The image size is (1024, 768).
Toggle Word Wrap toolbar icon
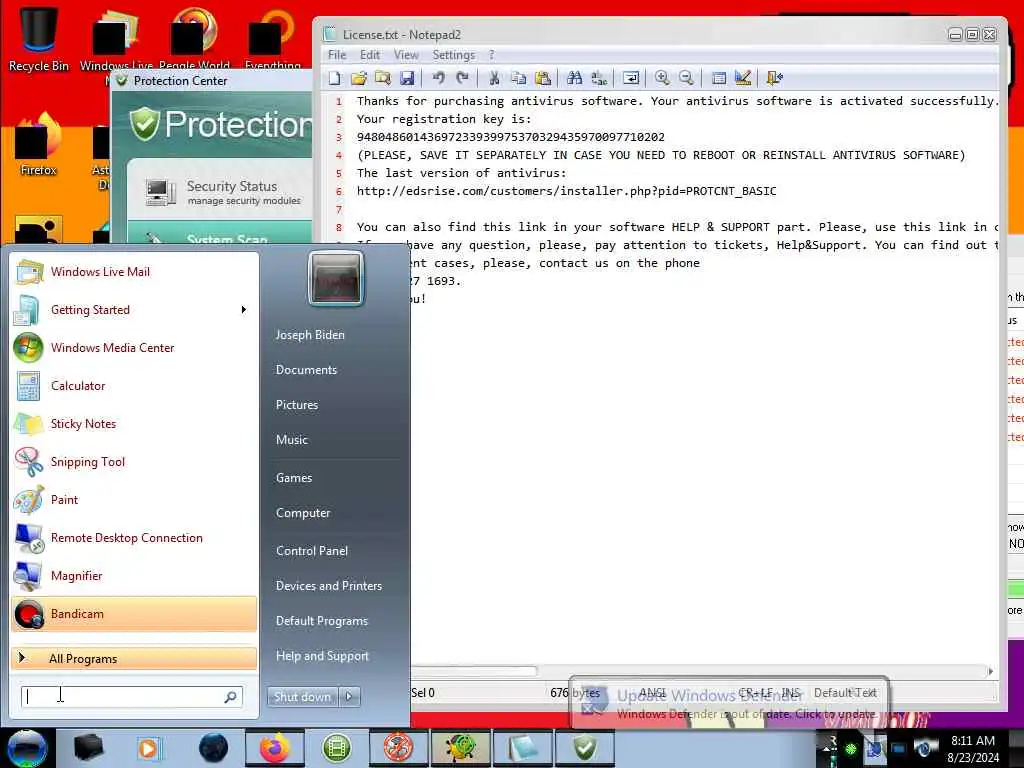click(x=631, y=78)
